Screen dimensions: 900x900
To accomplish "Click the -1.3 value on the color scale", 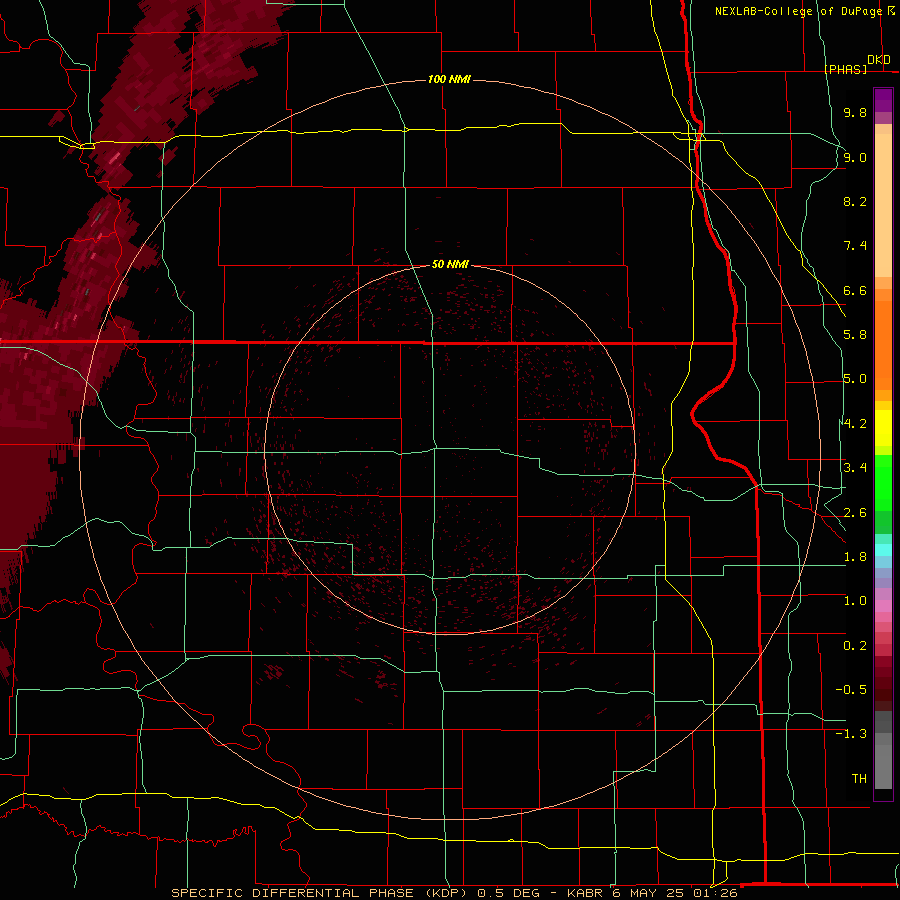I will [852, 734].
